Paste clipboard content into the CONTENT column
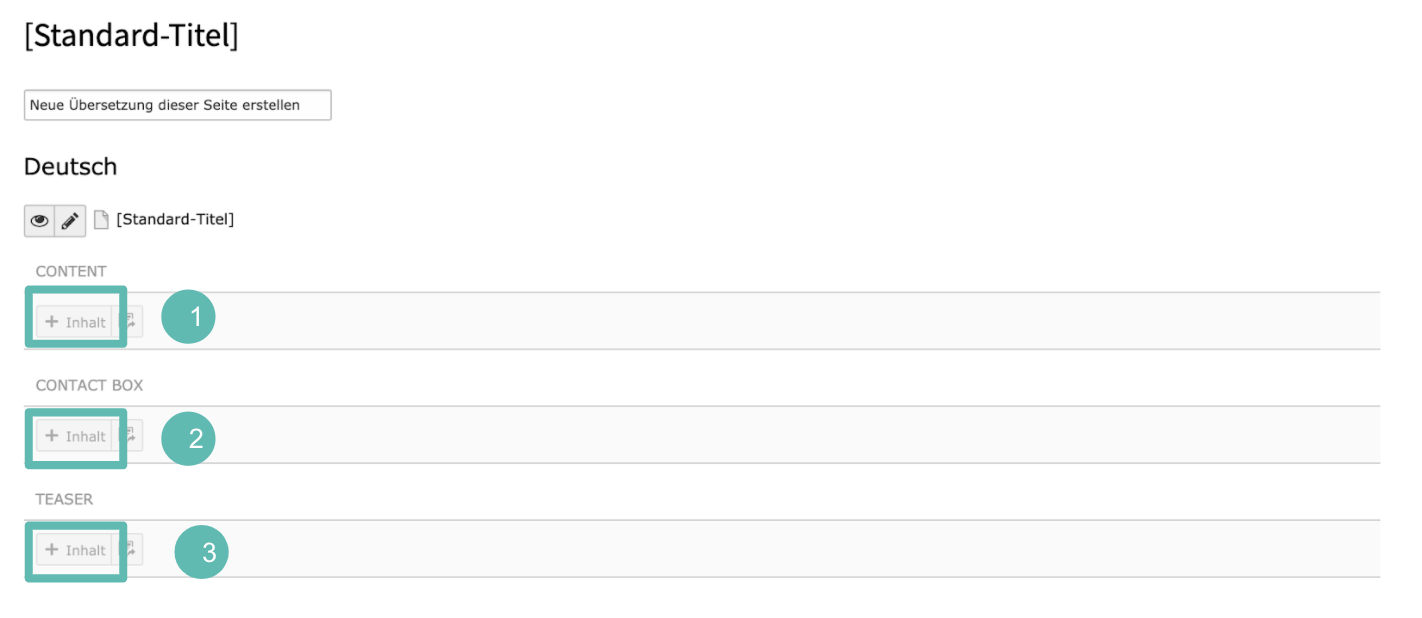The height and width of the screenshot is (618, 1422). [x=129, y=322]
